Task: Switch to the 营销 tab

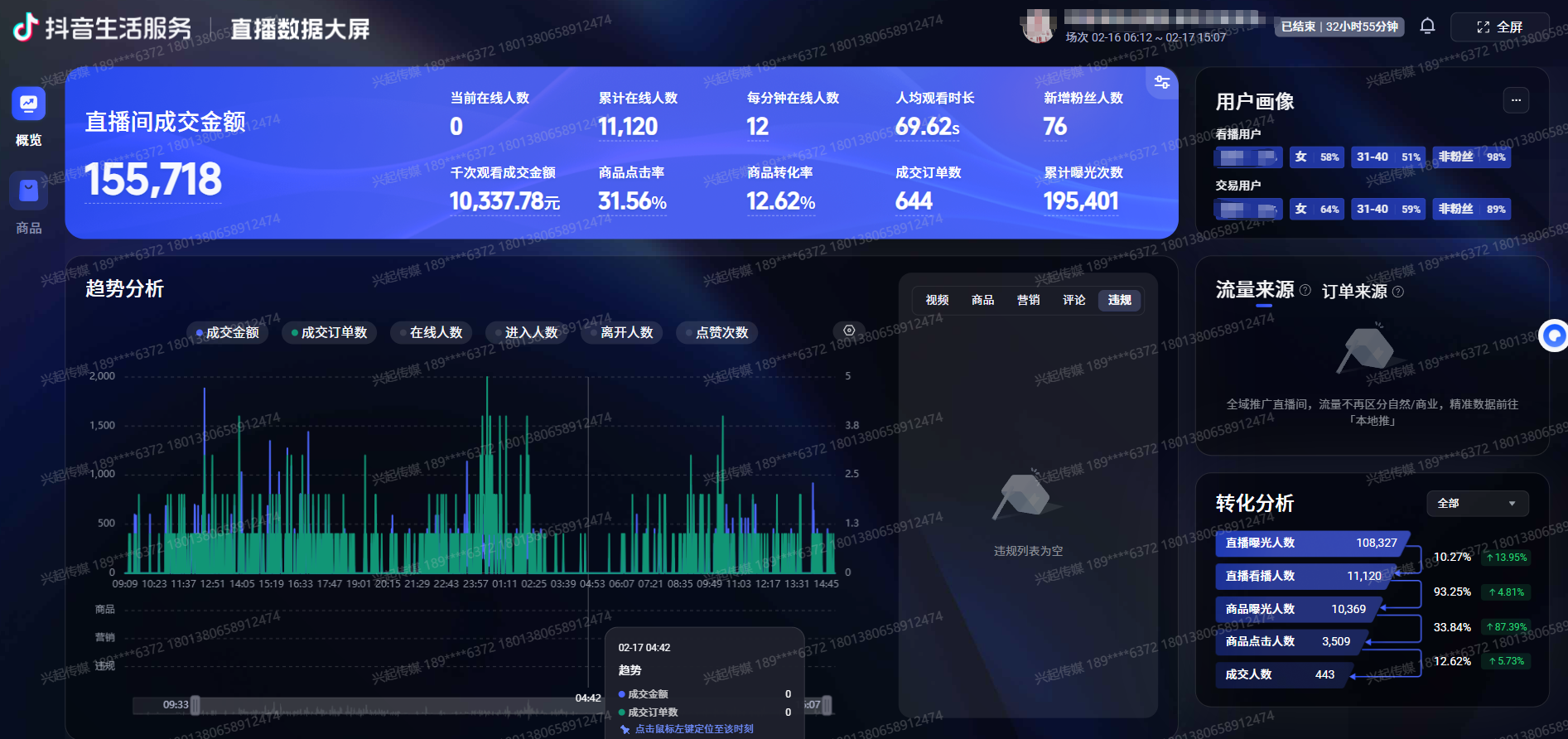Action: (x=1028, y=300)
